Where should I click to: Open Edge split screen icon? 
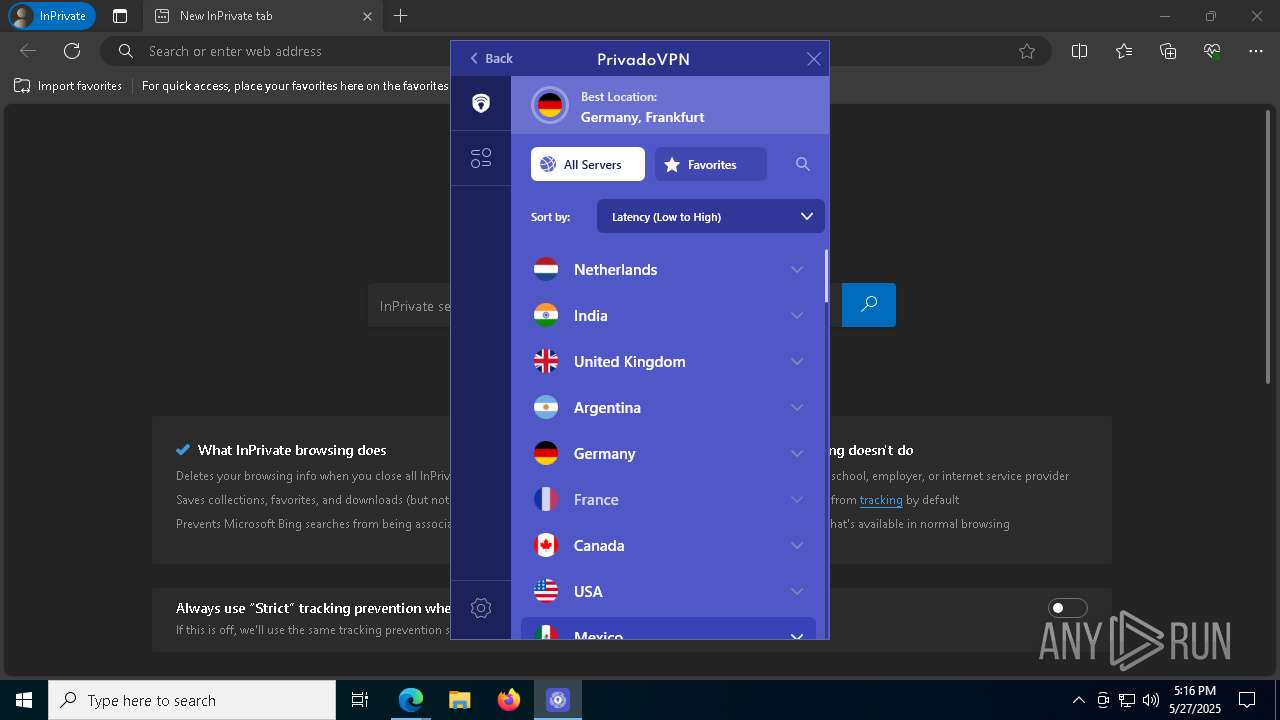[x=1079, y=51]
